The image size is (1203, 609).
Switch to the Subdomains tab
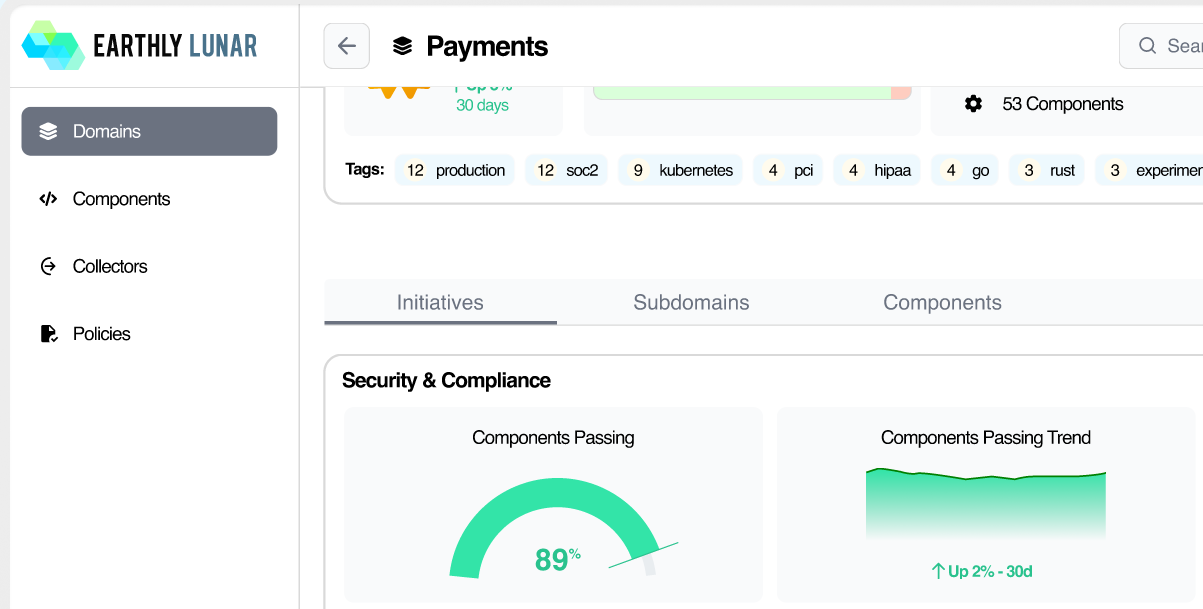tap(691, 302)
